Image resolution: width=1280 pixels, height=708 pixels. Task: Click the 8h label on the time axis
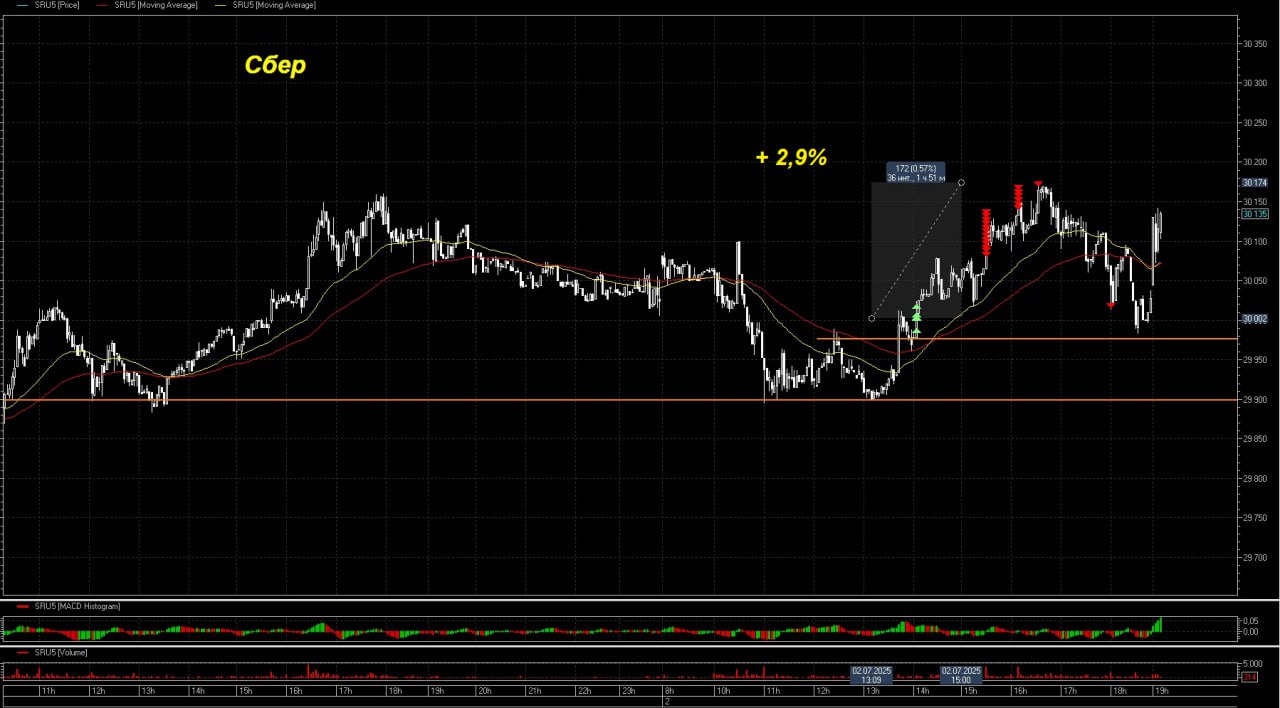tap(668, 691)
